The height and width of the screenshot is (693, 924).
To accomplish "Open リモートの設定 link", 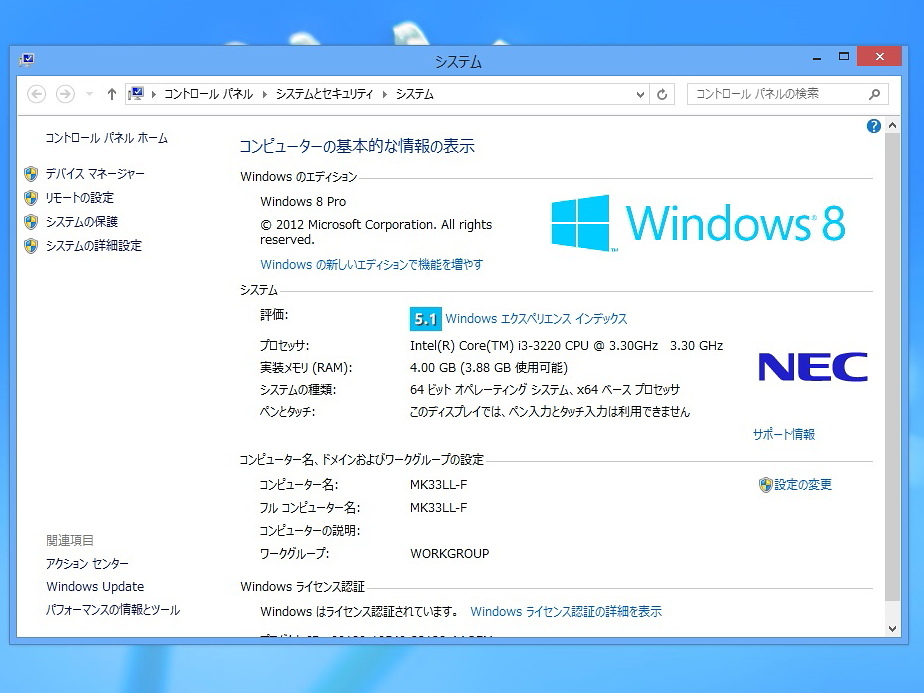I will [x=80, y=198].
